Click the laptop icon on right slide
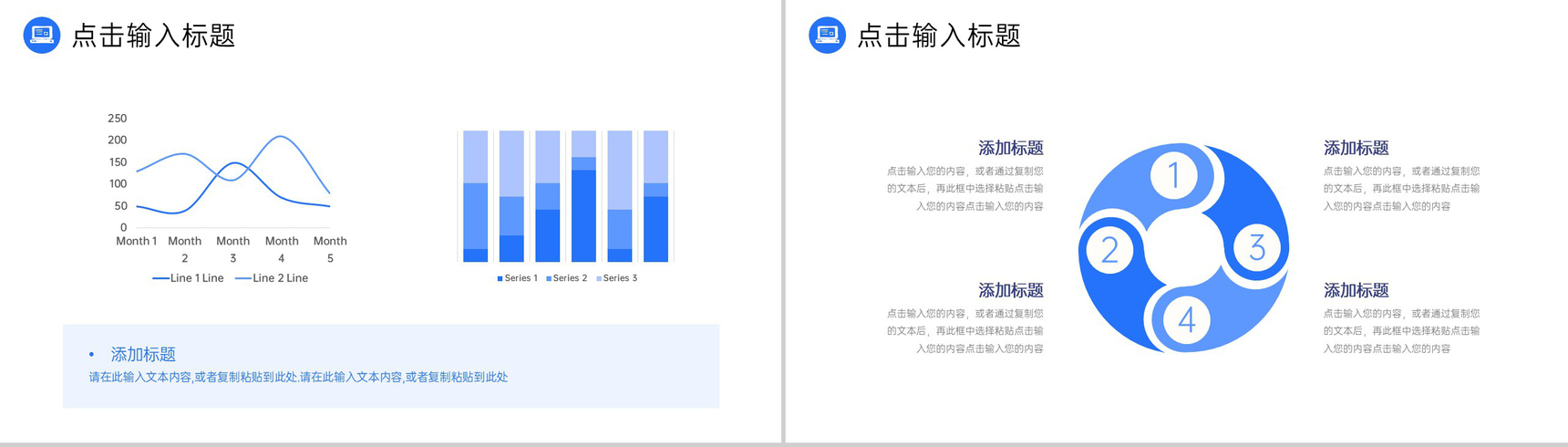The height and width of the screenshot is (447, 1568). tap(827, 36)
